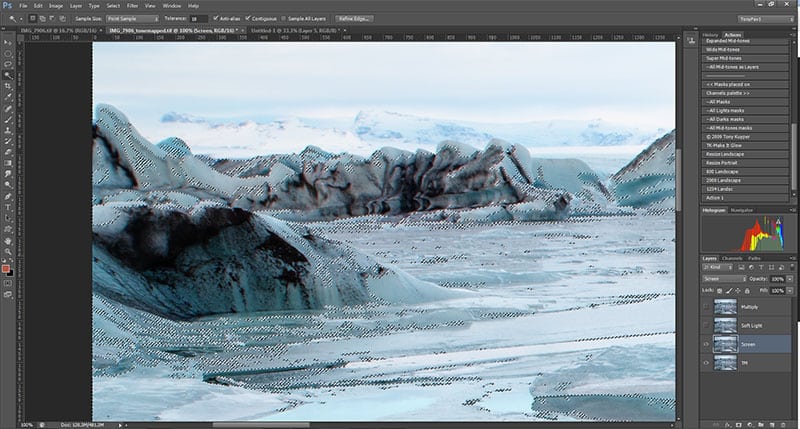
Task: Click Create New Layer icon
Action: 772,424
